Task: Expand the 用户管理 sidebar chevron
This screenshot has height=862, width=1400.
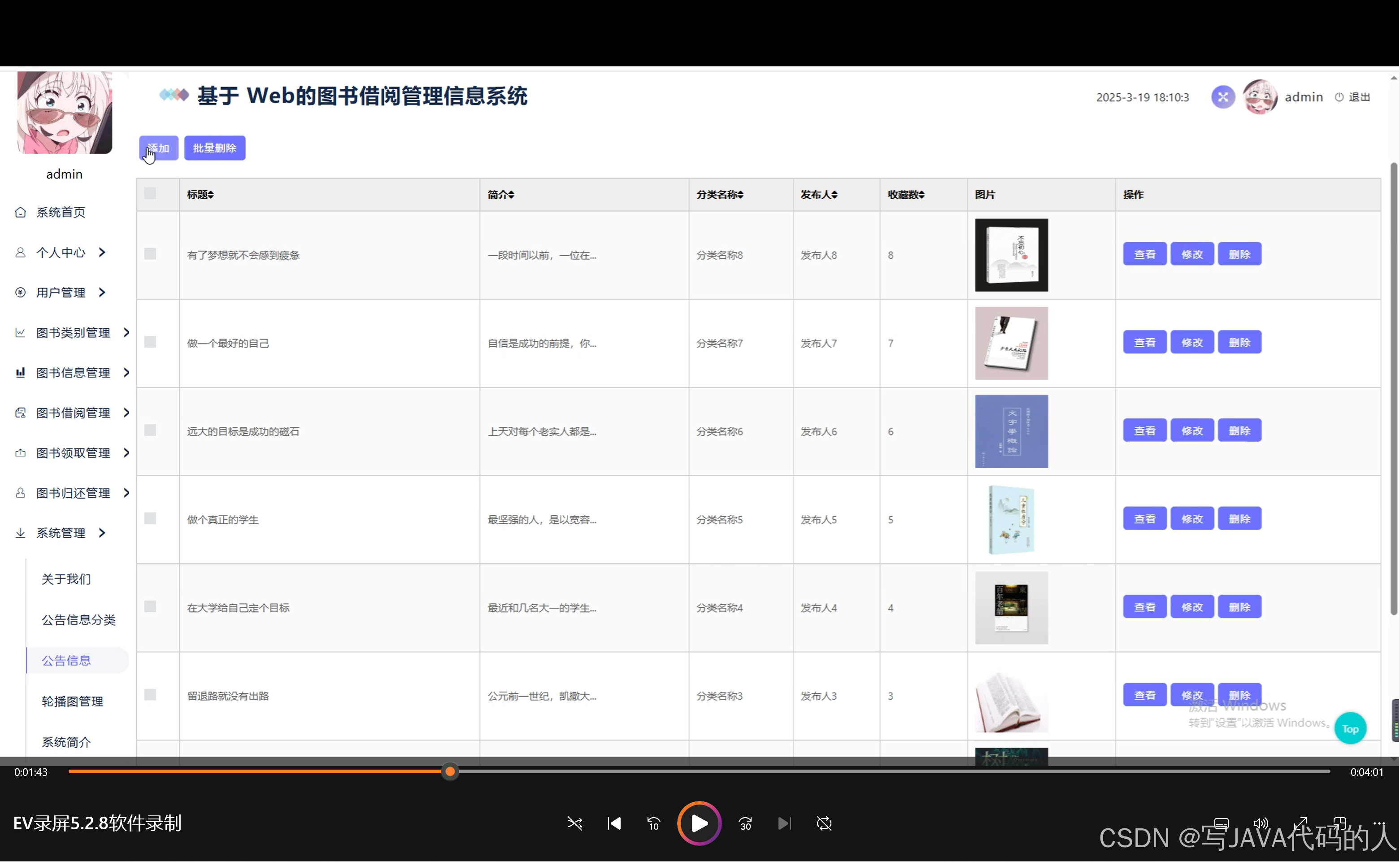Action: point(102,292)
